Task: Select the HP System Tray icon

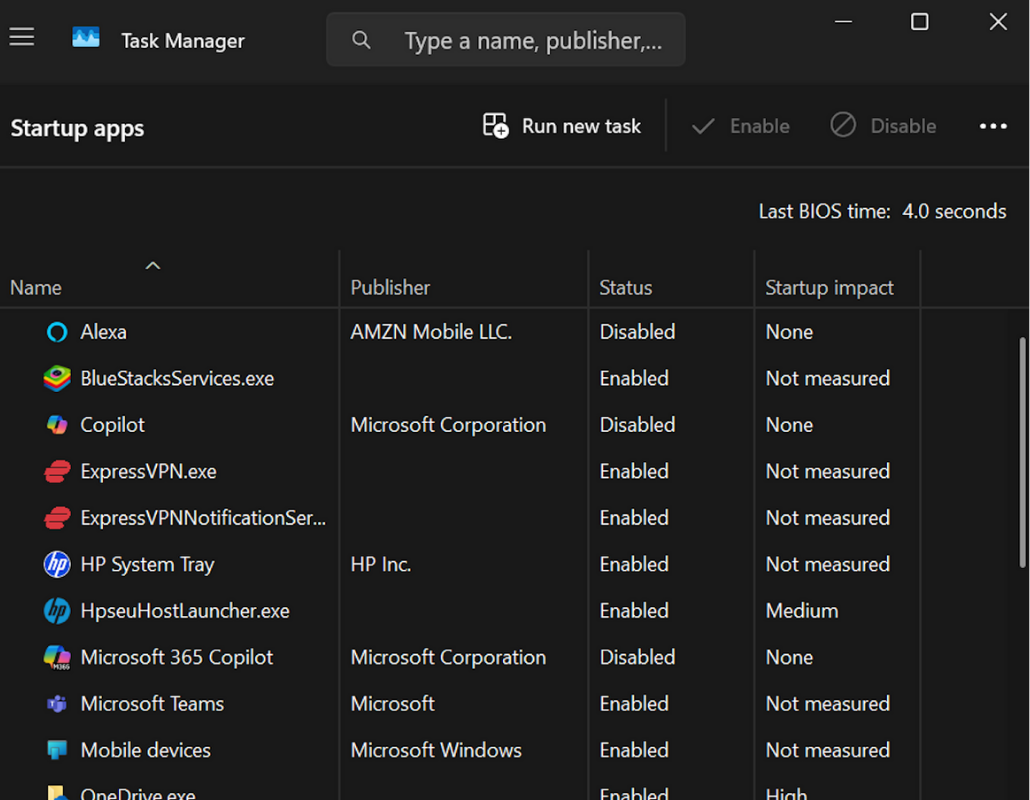Action: [56, 564]
